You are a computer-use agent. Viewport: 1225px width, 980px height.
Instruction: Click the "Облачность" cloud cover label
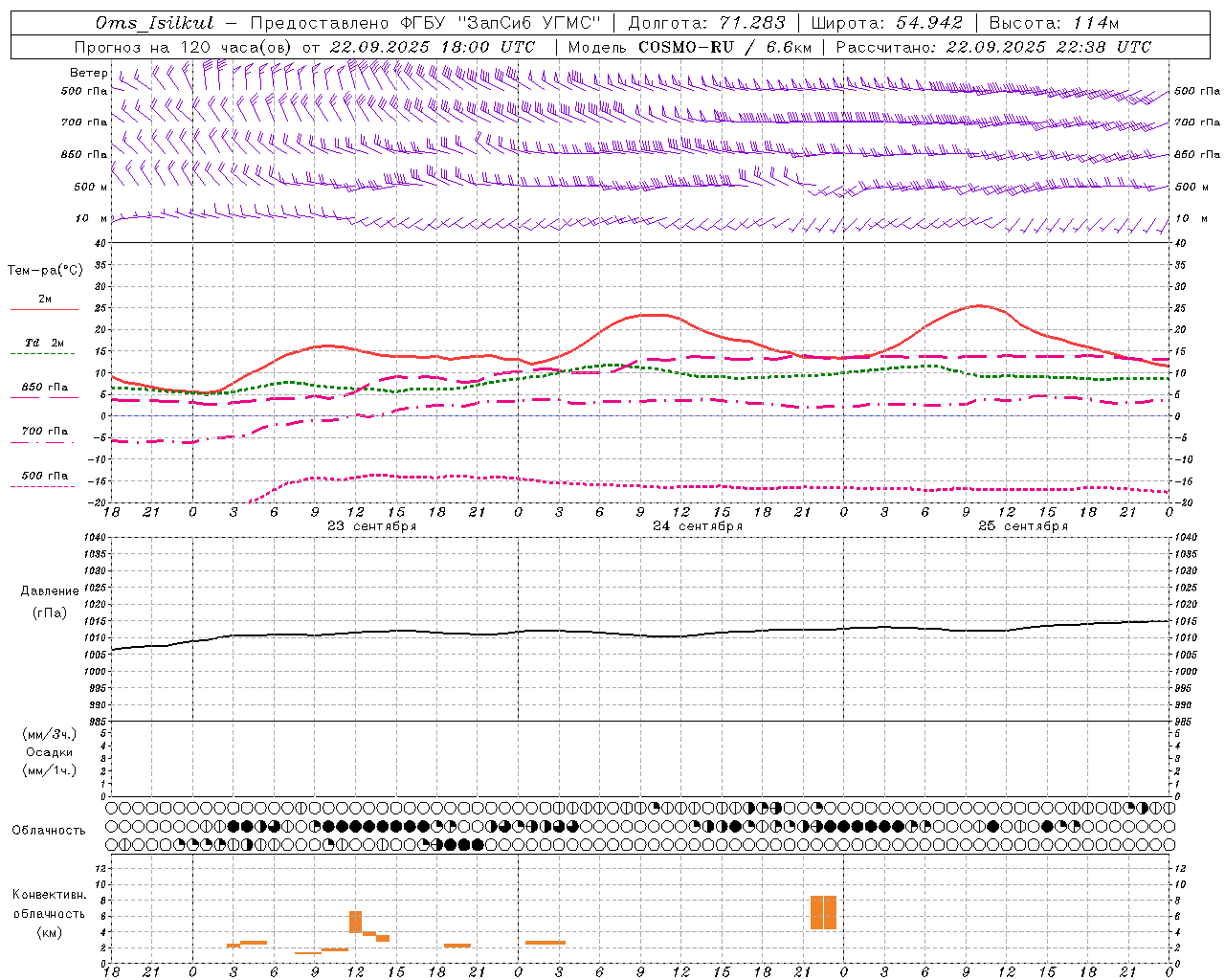tap(49, 830)
